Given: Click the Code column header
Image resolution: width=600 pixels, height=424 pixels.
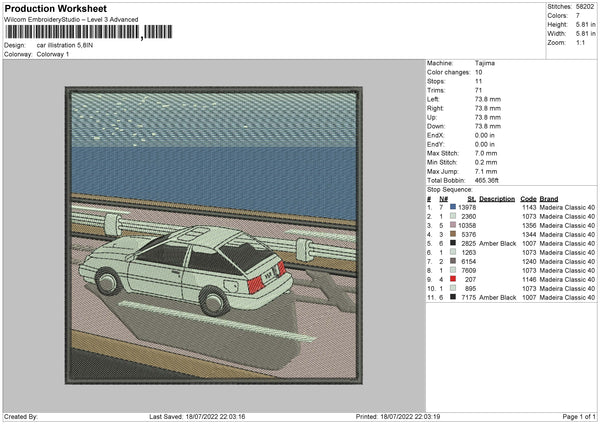Looking at the screenshot, I should tap(528, 199).
